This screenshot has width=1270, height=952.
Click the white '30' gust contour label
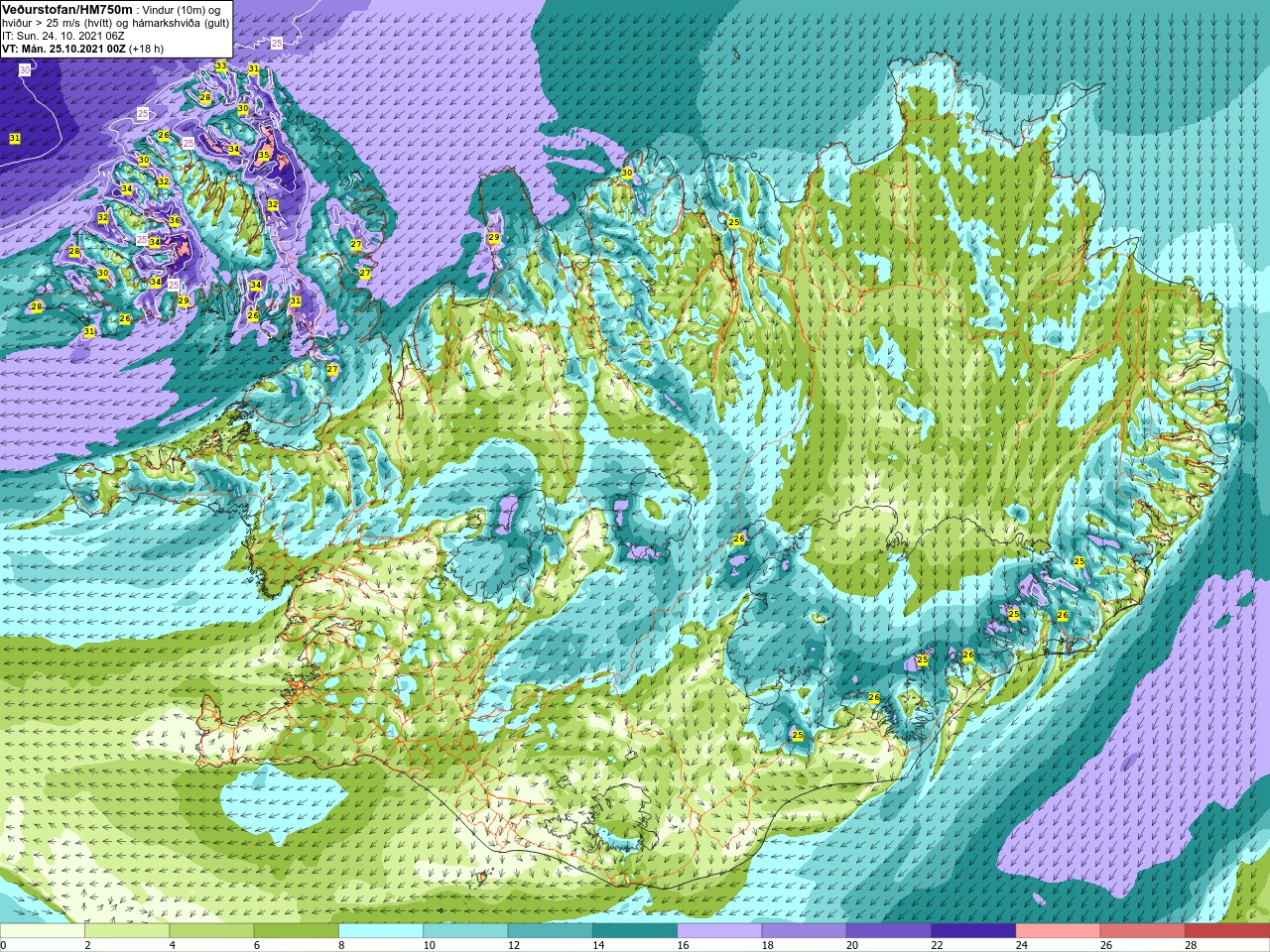(25, 70)
